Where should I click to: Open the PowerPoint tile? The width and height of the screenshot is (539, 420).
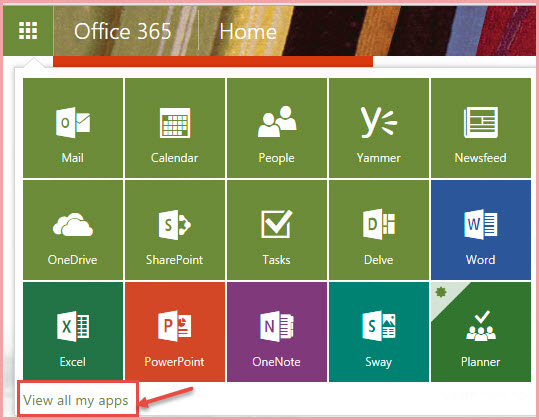tap(175, 332)
